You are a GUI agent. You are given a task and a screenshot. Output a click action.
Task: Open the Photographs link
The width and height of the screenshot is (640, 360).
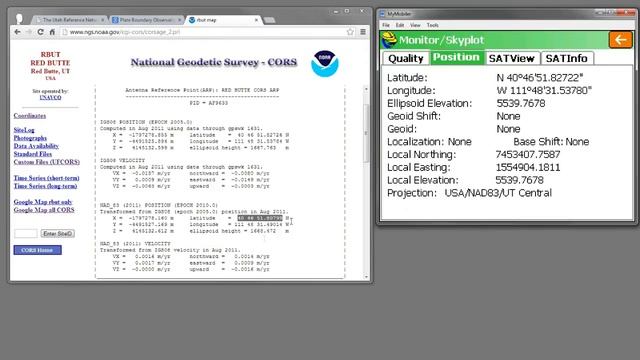click(30, 138)
